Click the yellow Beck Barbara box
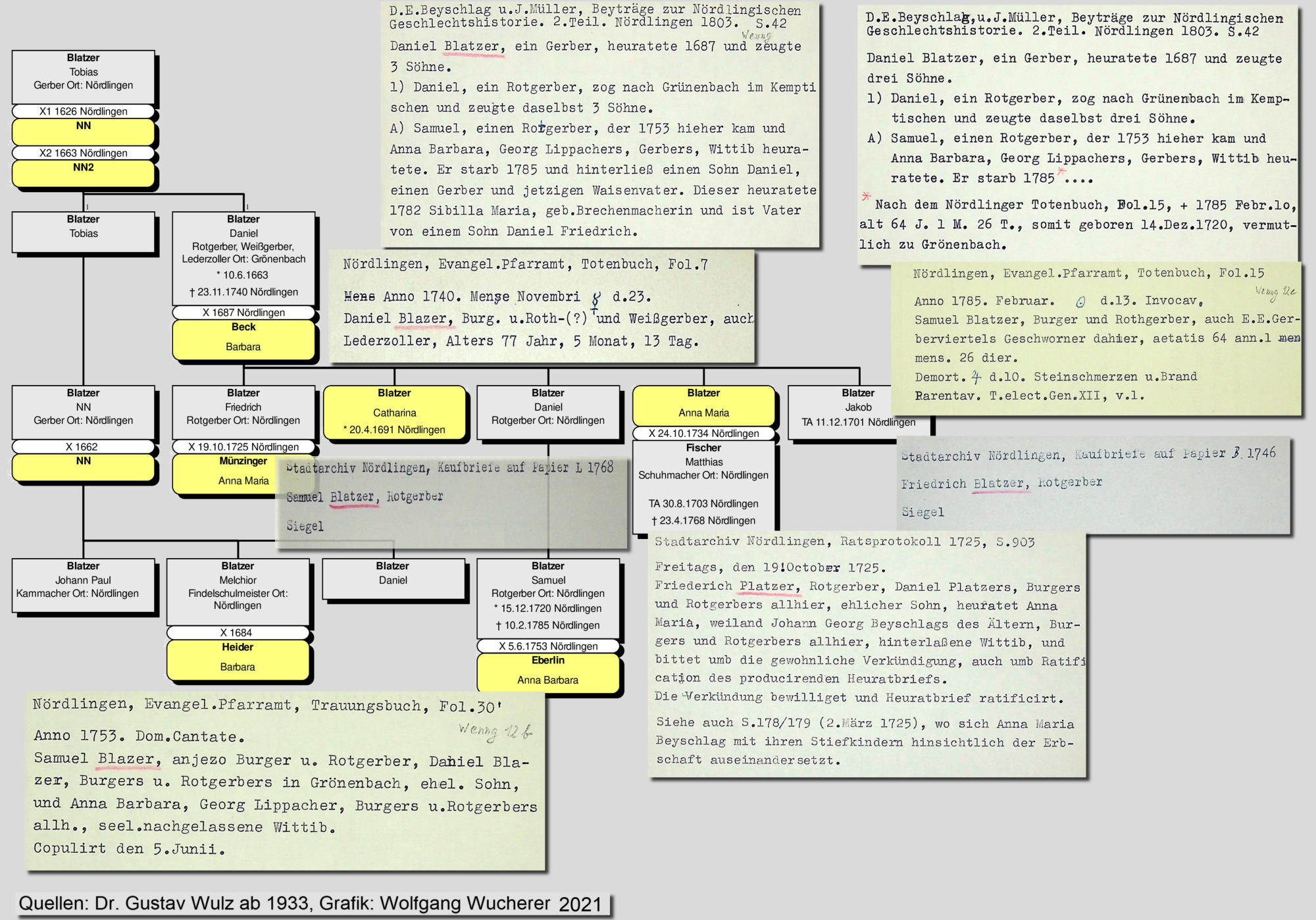Viewport: 1316px width, 920px height. (243, 338)
